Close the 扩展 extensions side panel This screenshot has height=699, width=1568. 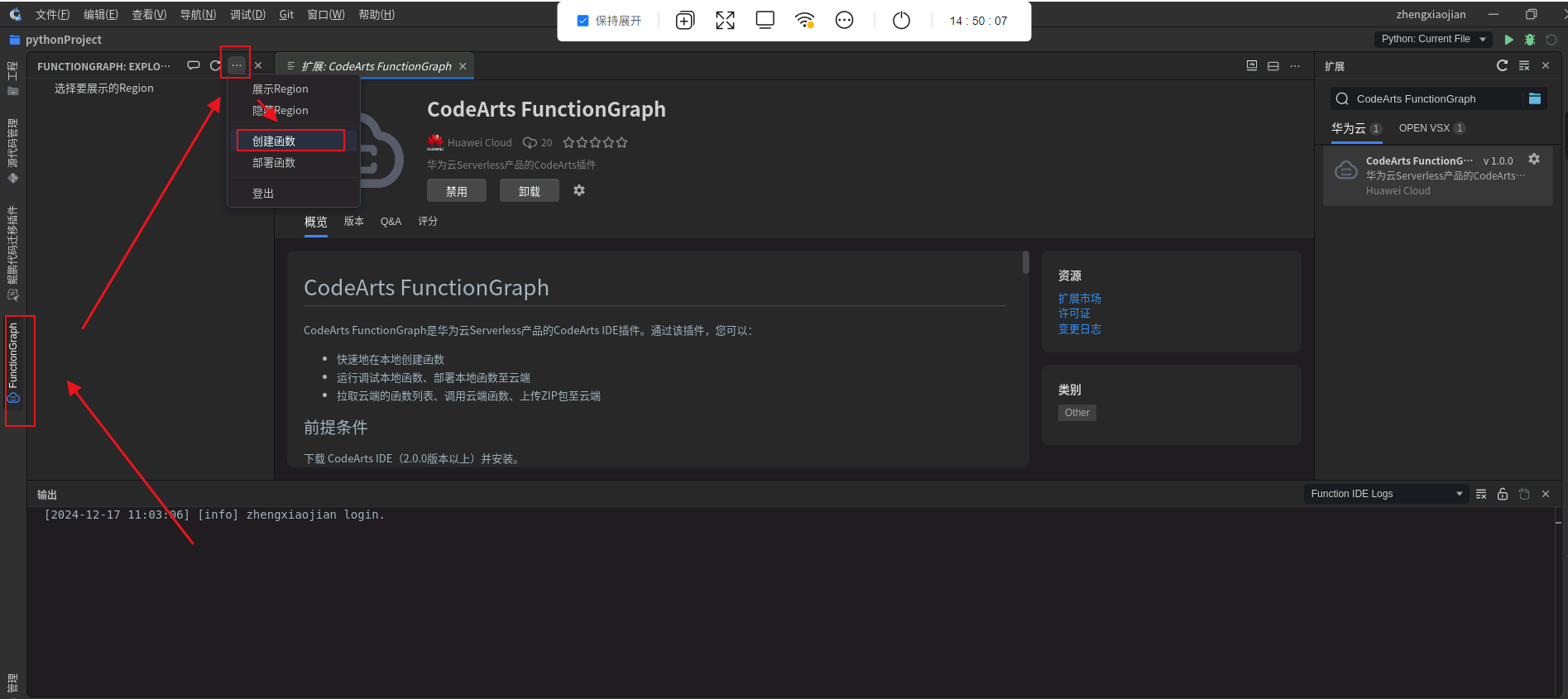click(x=1546, y=65)
